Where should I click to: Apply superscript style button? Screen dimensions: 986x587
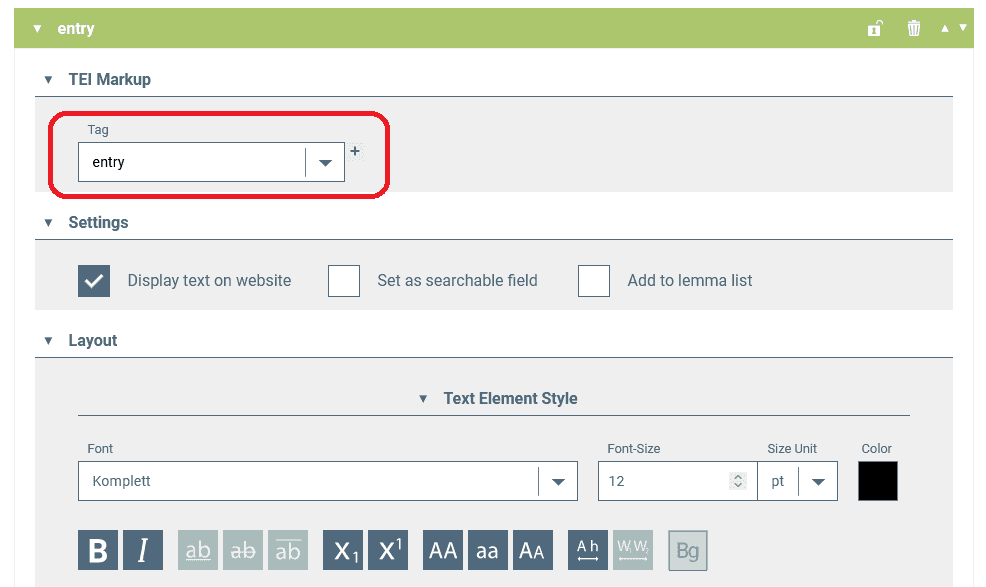pyautogui.click(x=388, y=551)
